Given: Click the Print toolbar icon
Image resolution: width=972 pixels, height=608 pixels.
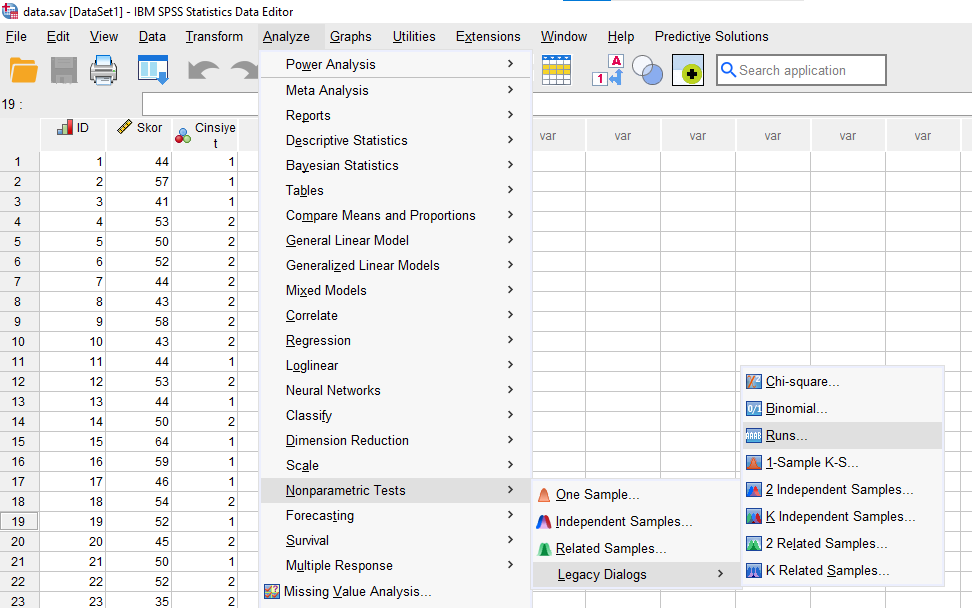Looking at the screenshot, I should (x=105, y=70).
